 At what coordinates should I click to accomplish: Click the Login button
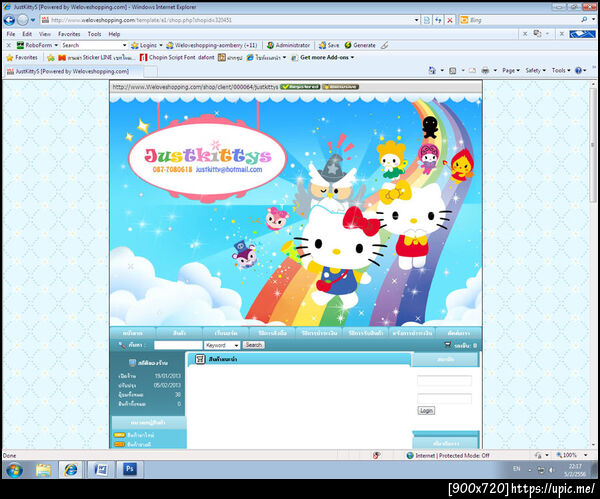(426, 411)
